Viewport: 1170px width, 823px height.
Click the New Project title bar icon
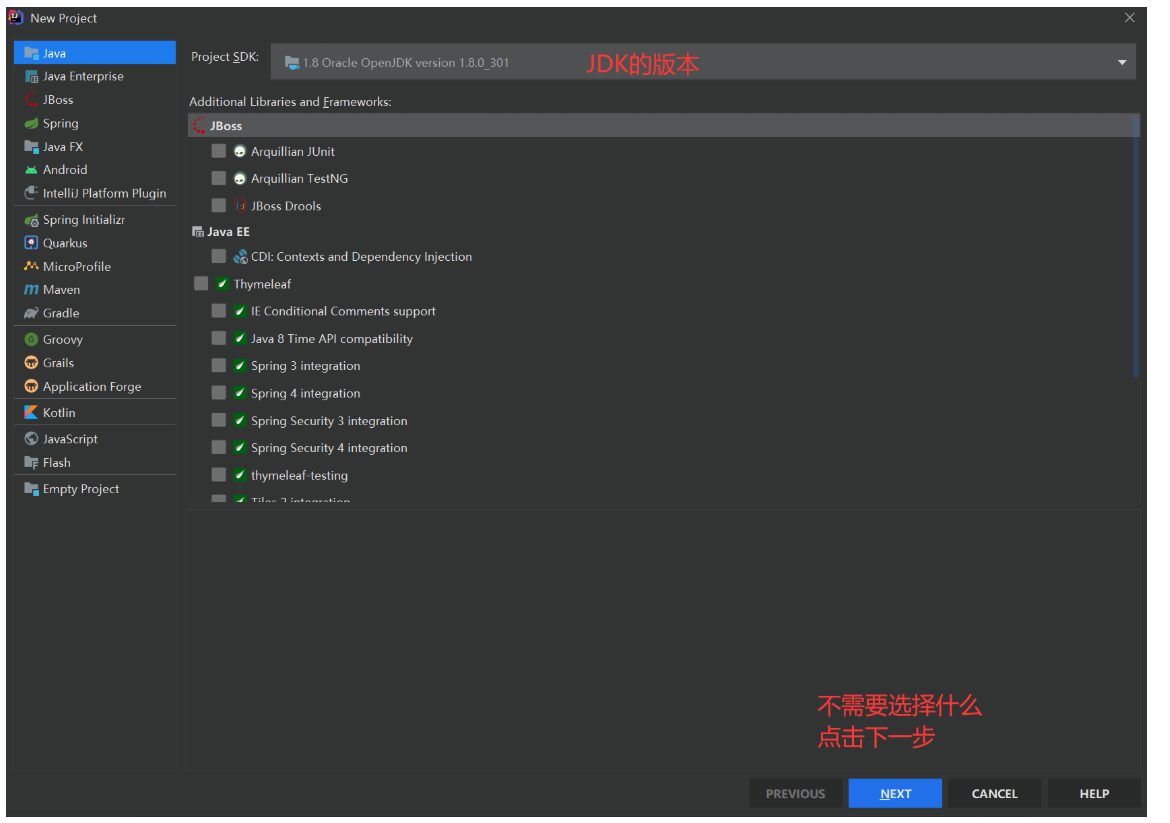(x=16, y=17)
